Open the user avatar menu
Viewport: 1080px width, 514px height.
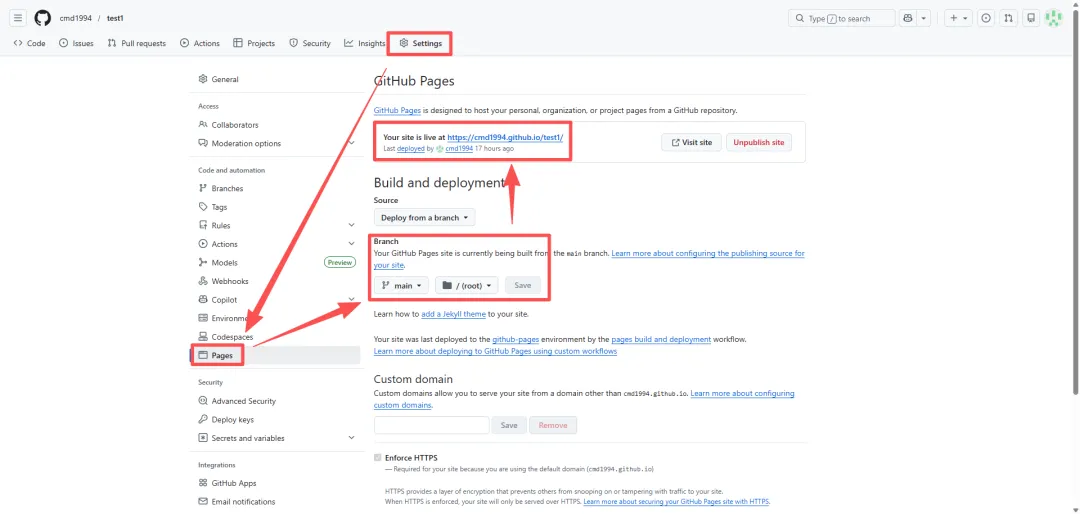1054,18
